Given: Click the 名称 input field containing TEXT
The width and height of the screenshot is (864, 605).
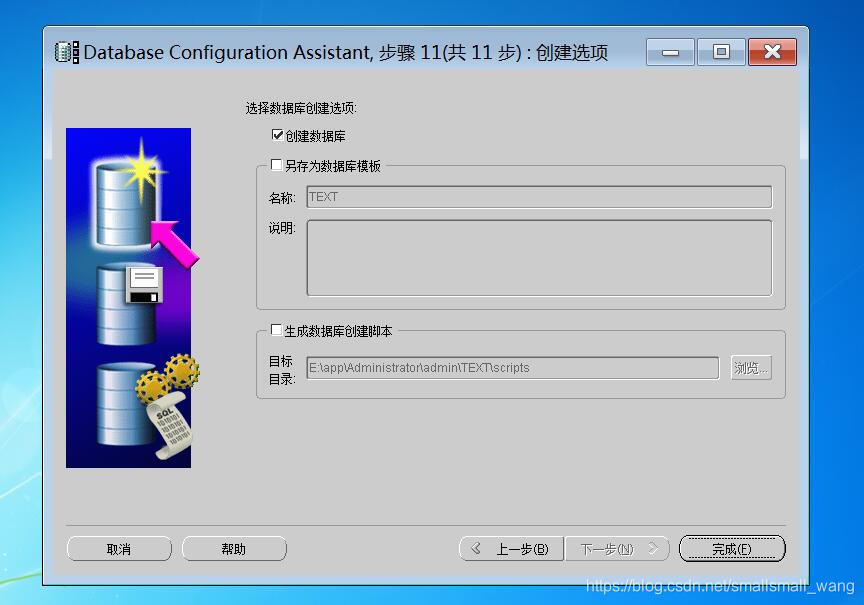Looking at the screenshot, I should [539, 197].
